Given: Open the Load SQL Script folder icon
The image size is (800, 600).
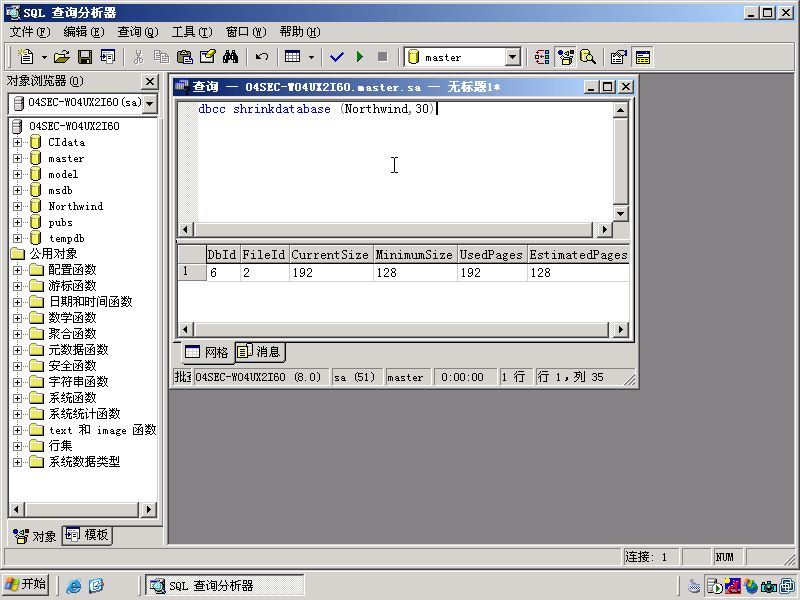Looking at the screenshot, I should tap(62, 57).
